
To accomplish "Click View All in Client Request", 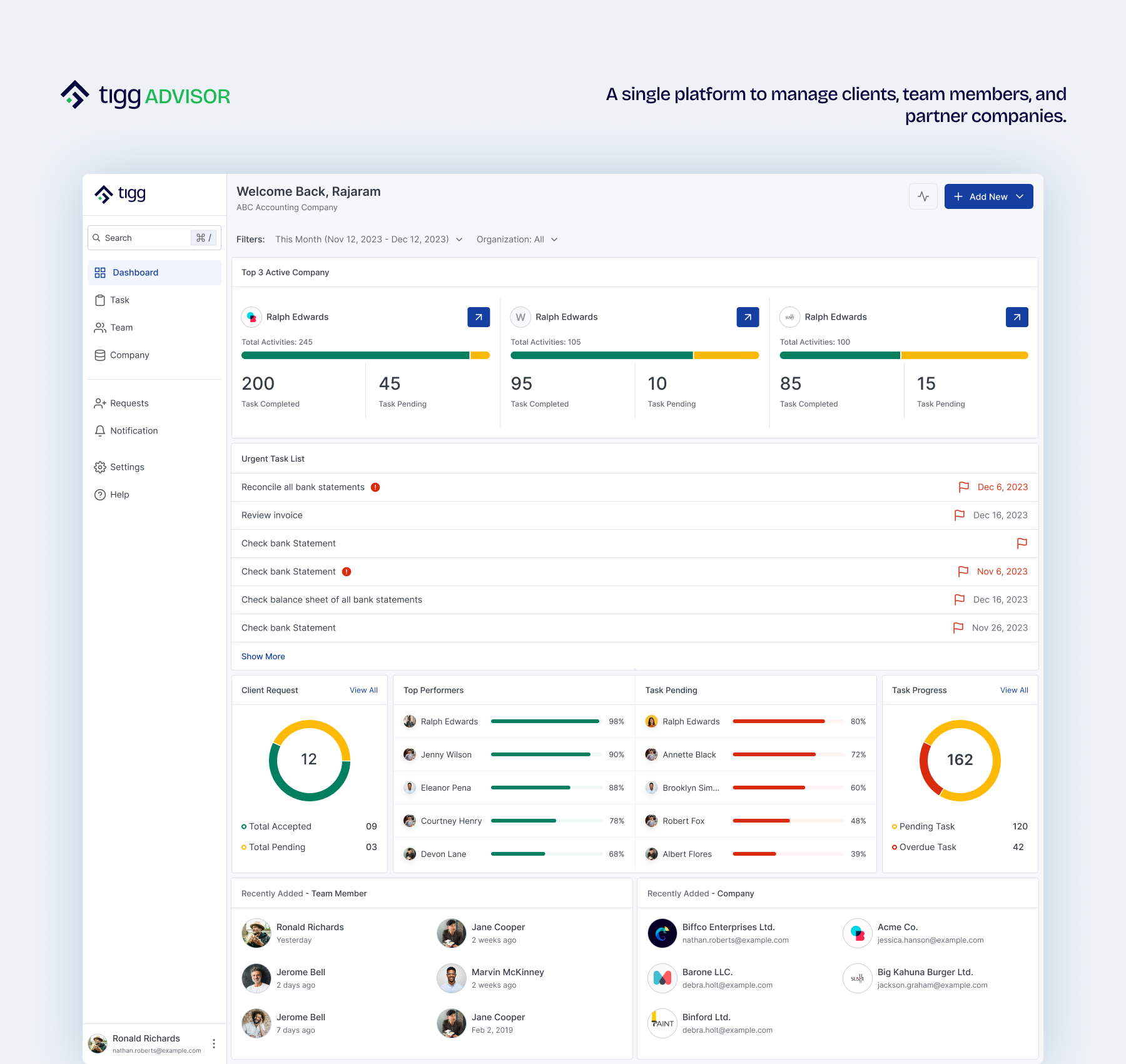I will pos(363,691).
